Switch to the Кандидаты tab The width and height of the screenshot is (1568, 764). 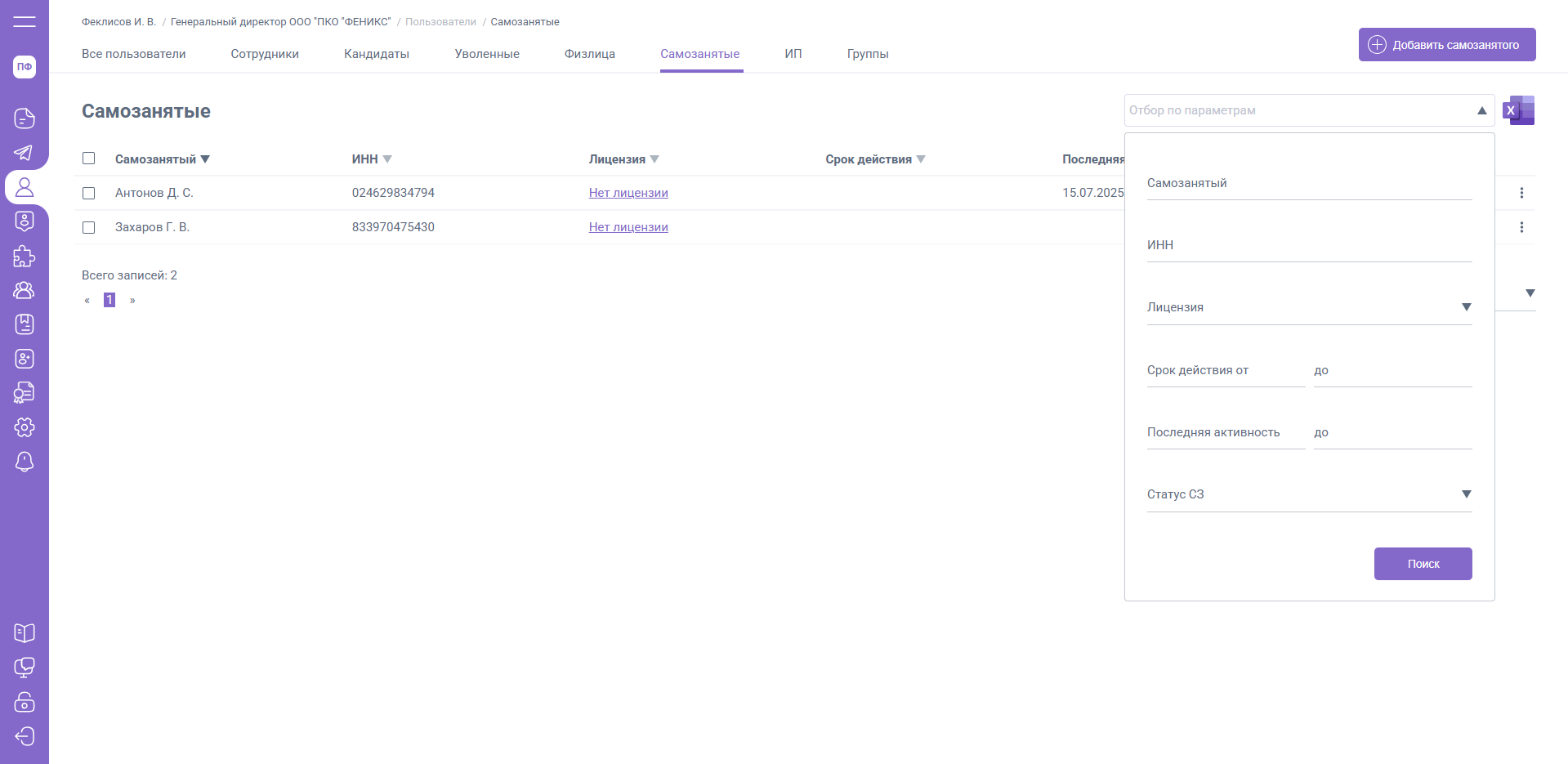377,54
